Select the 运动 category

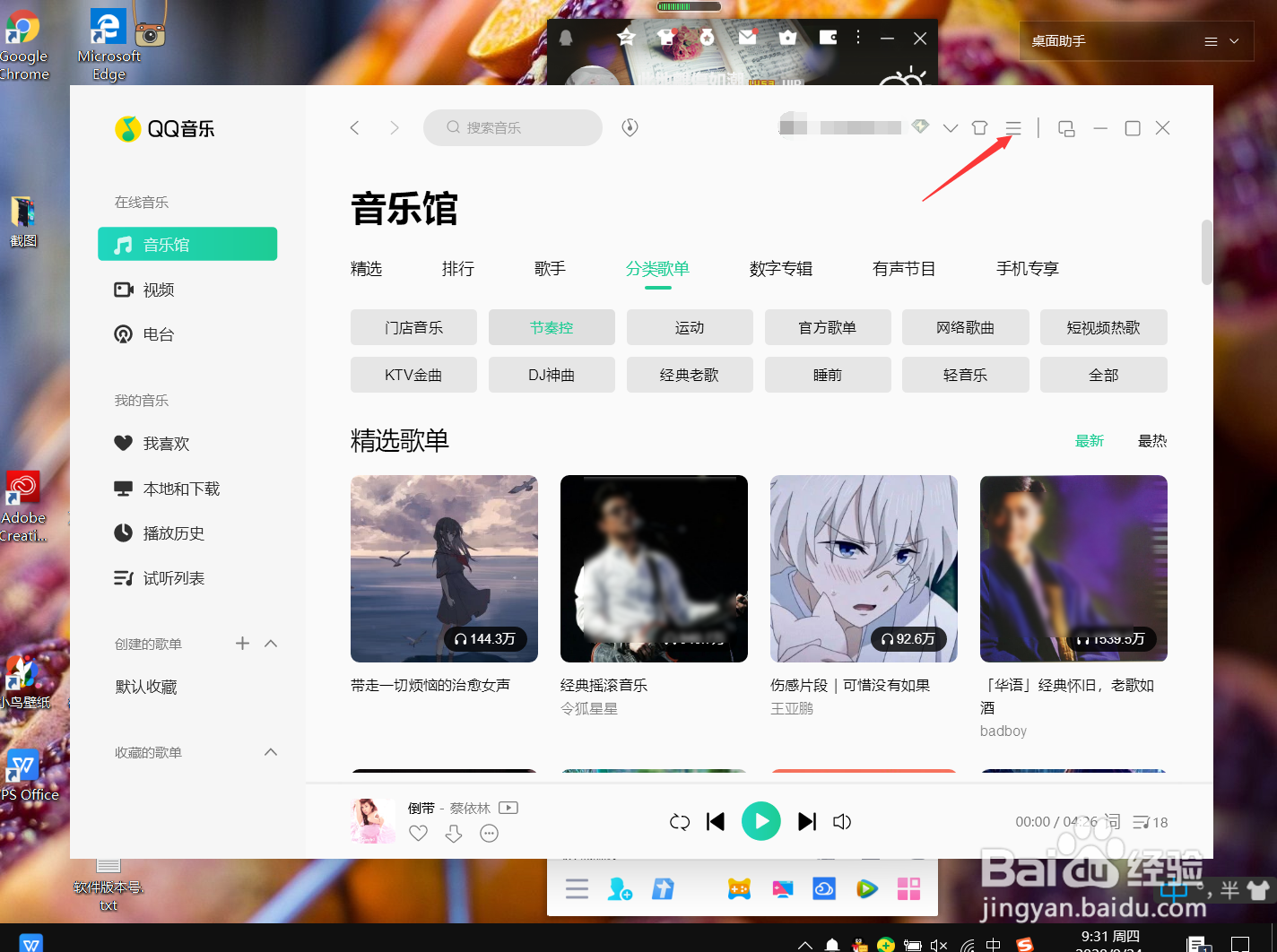(x=690, y=327)
